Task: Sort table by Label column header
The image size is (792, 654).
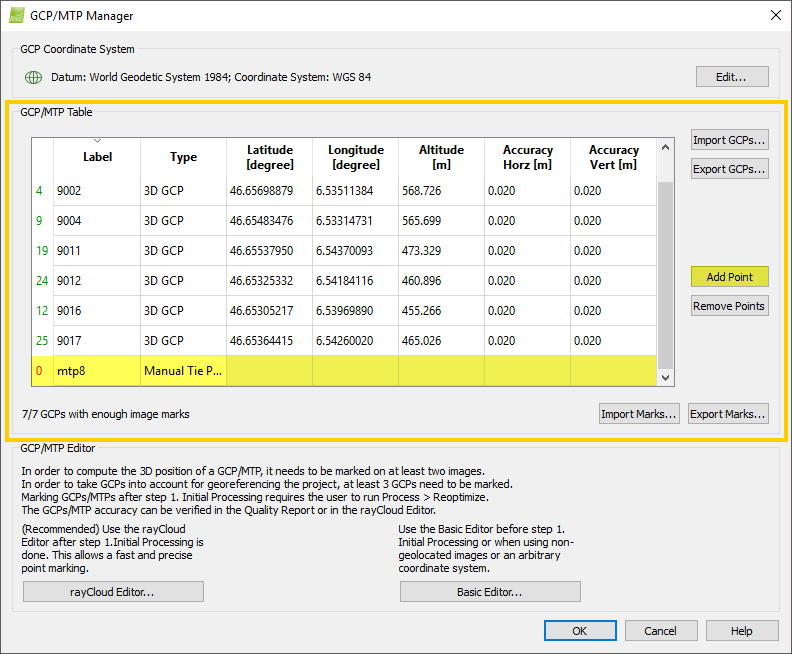Action: (97, 157)
